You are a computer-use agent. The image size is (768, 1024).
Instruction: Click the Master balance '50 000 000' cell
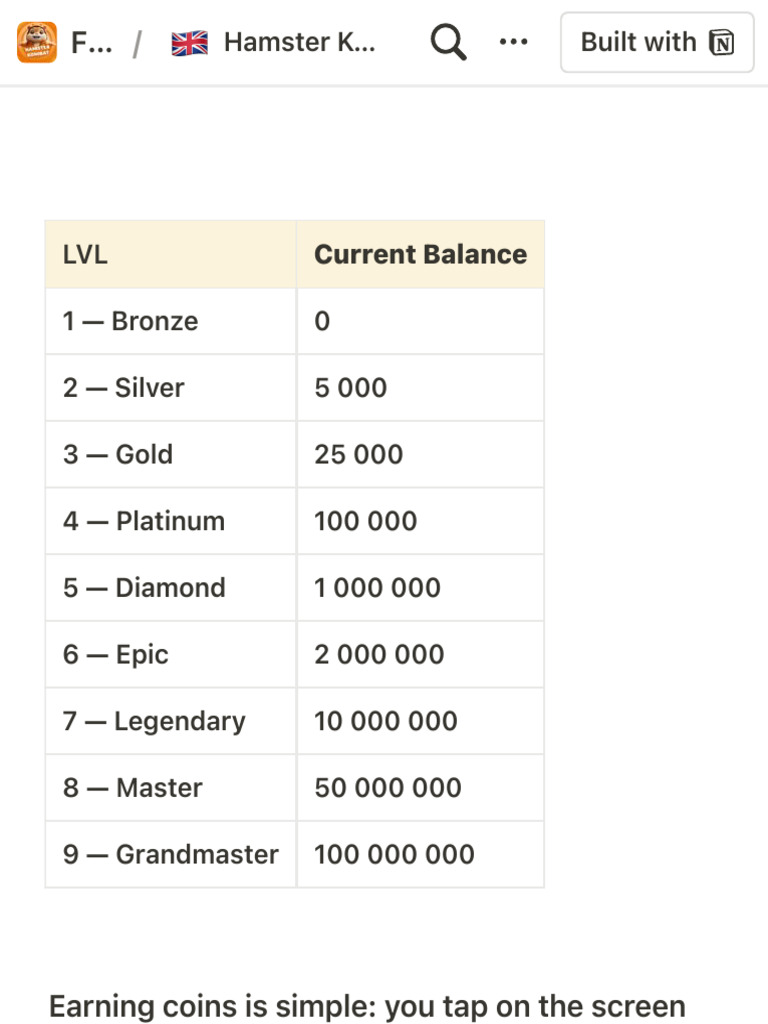(x=421, y=788)
